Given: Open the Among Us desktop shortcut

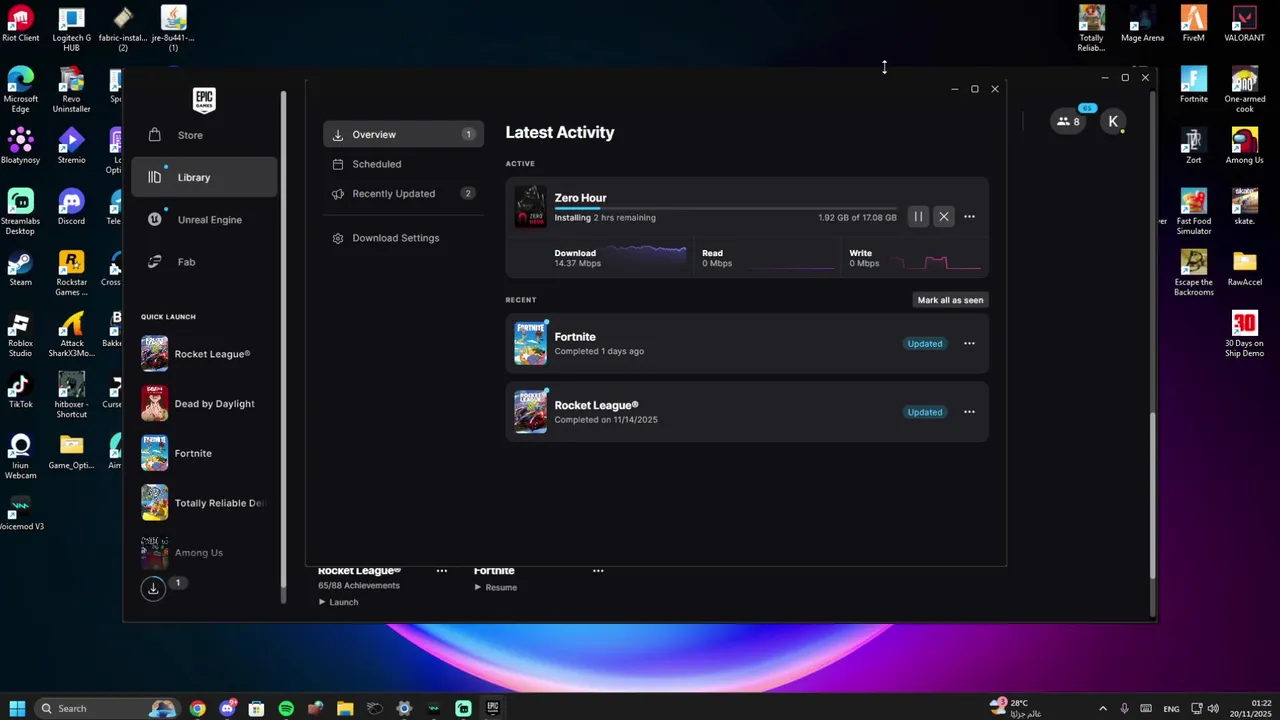Looking at the screenshot, I should [x=1245, y=146].
